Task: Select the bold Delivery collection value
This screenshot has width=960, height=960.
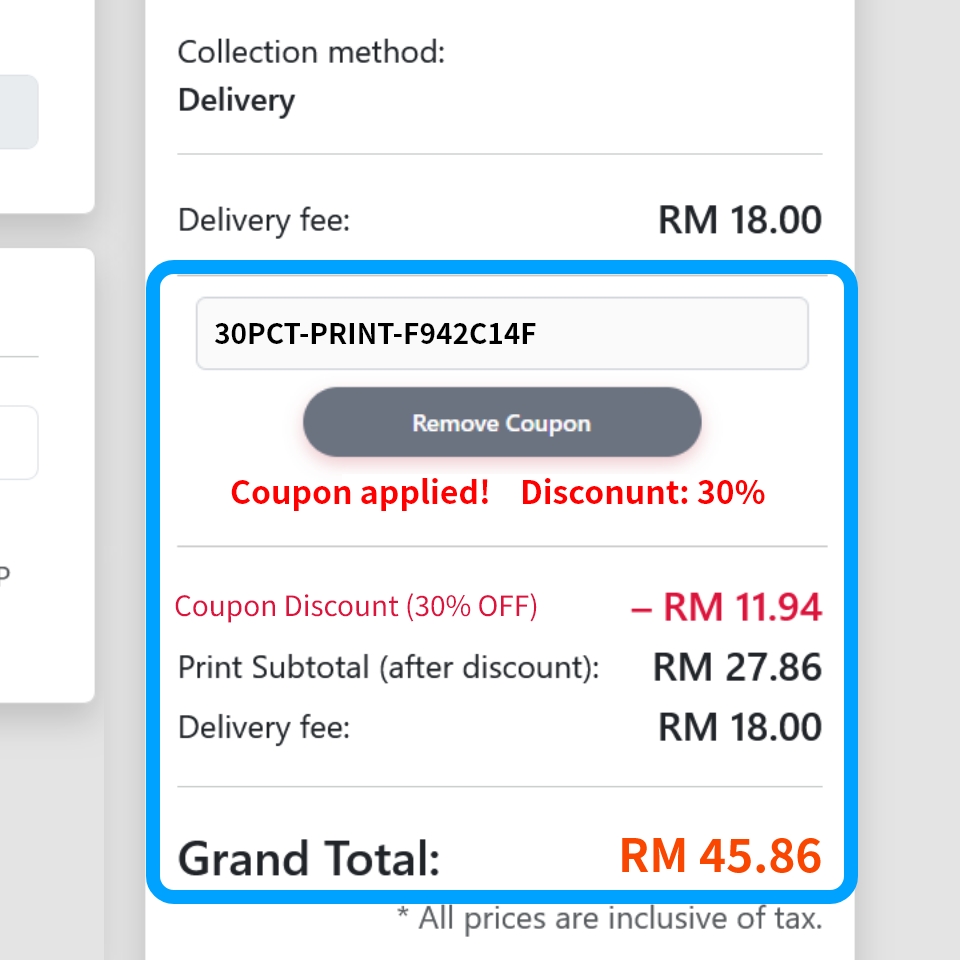Action: (x=236, y=100)
